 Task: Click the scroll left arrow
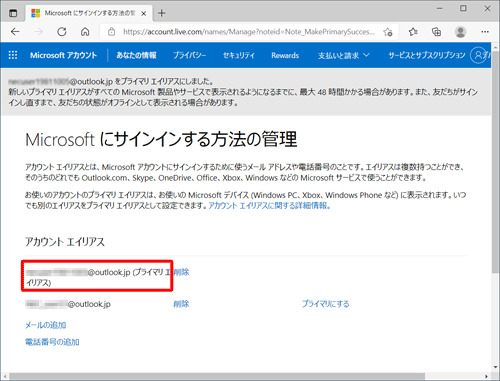5,376
